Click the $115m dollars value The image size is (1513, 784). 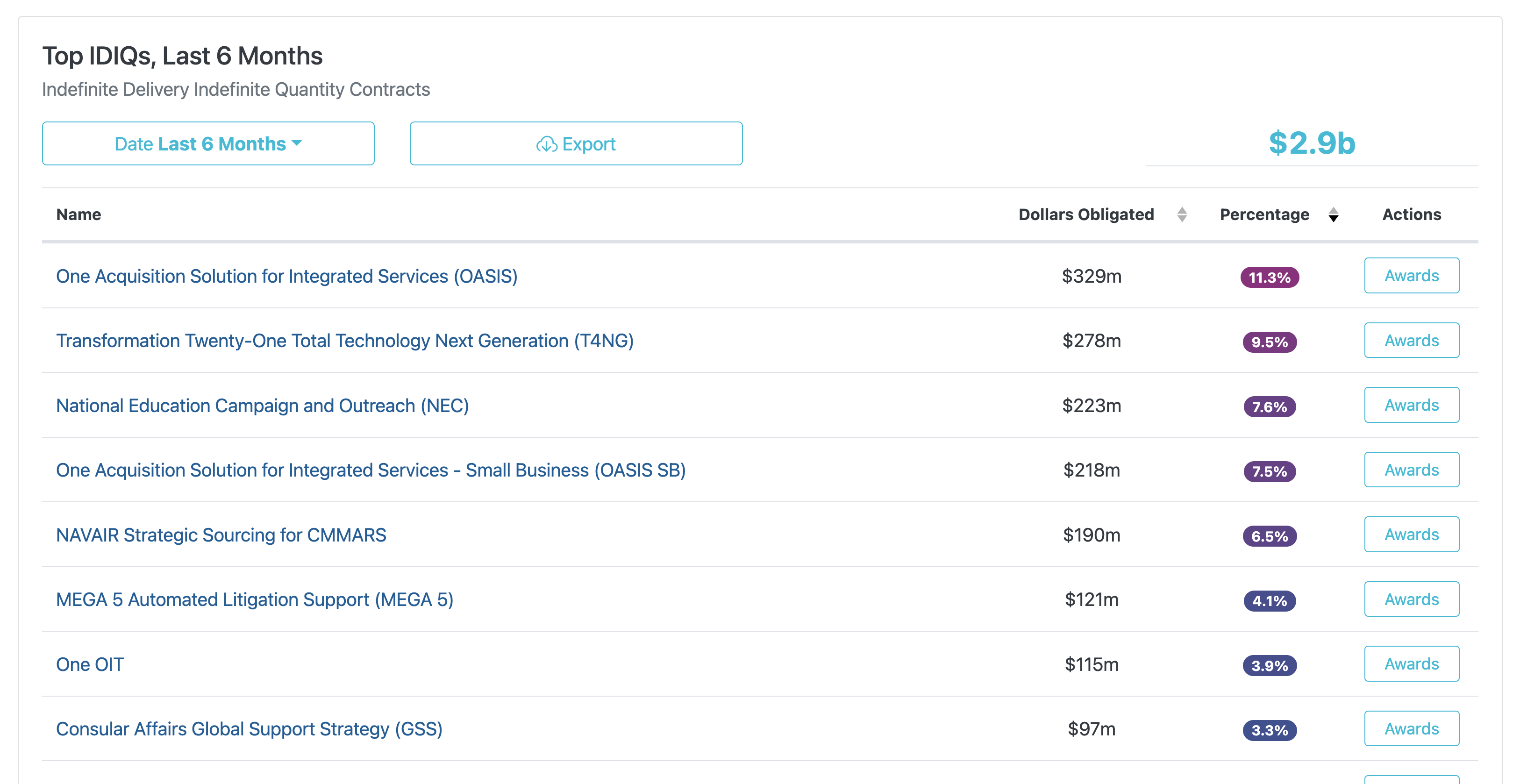tap(1091, 664)
